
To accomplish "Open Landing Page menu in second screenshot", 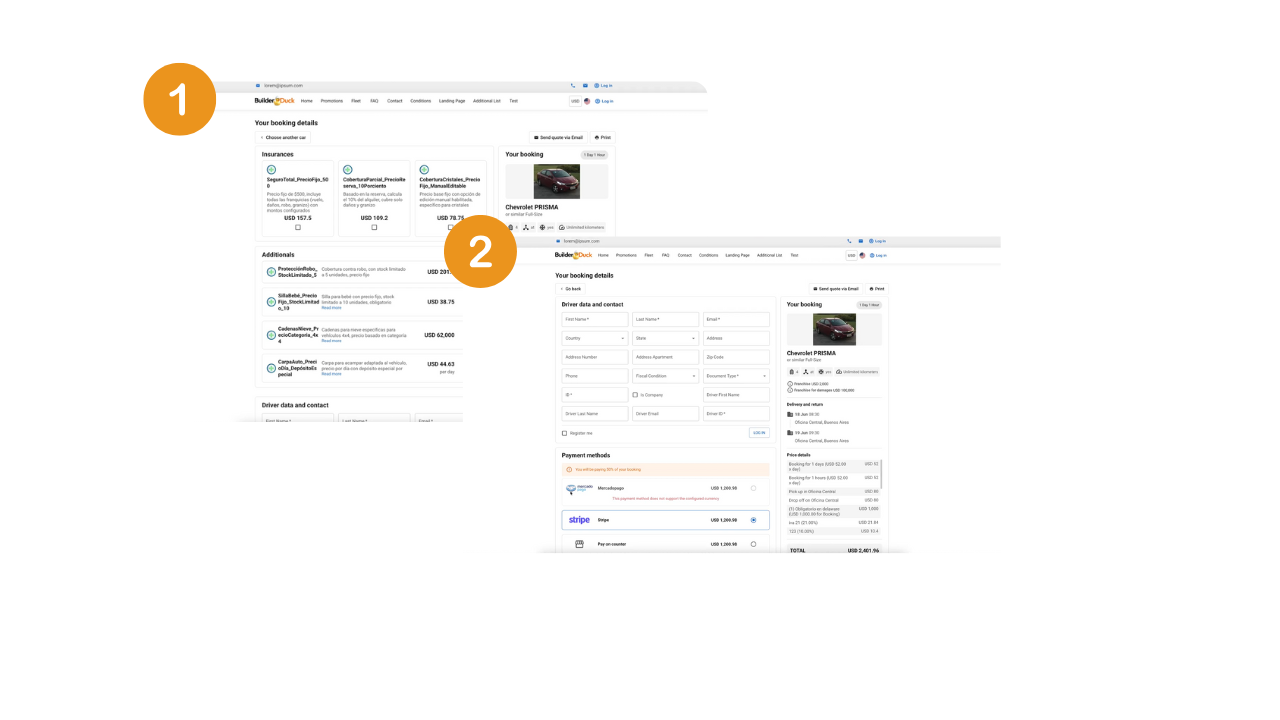I will 737,255.
